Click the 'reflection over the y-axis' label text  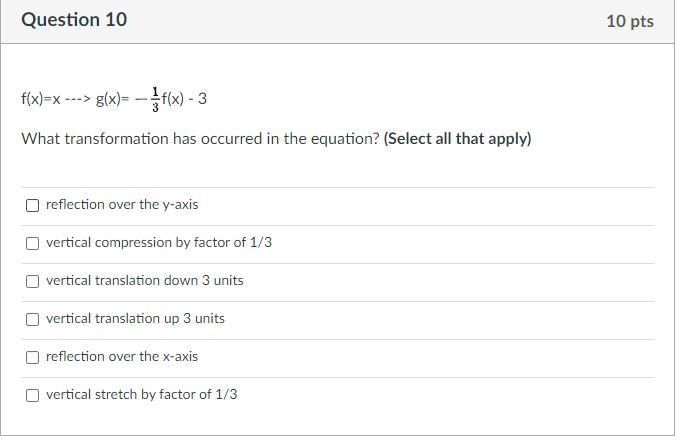click(x=122, y=205)
